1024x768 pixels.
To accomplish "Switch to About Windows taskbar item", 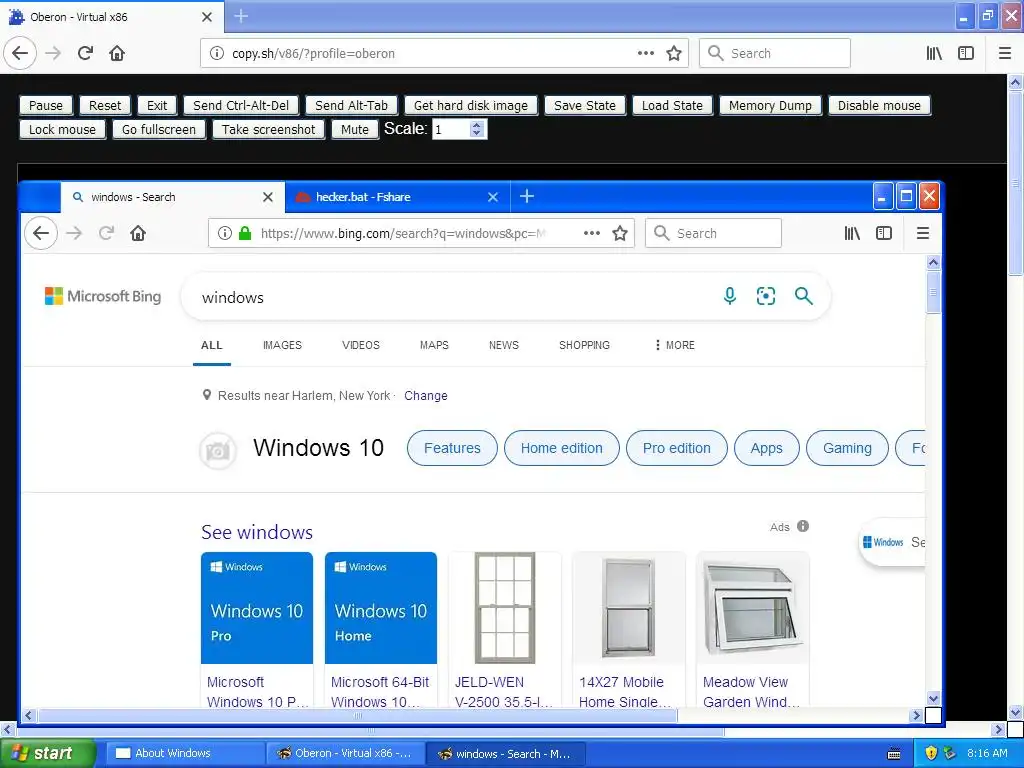I will coord(185,753).
